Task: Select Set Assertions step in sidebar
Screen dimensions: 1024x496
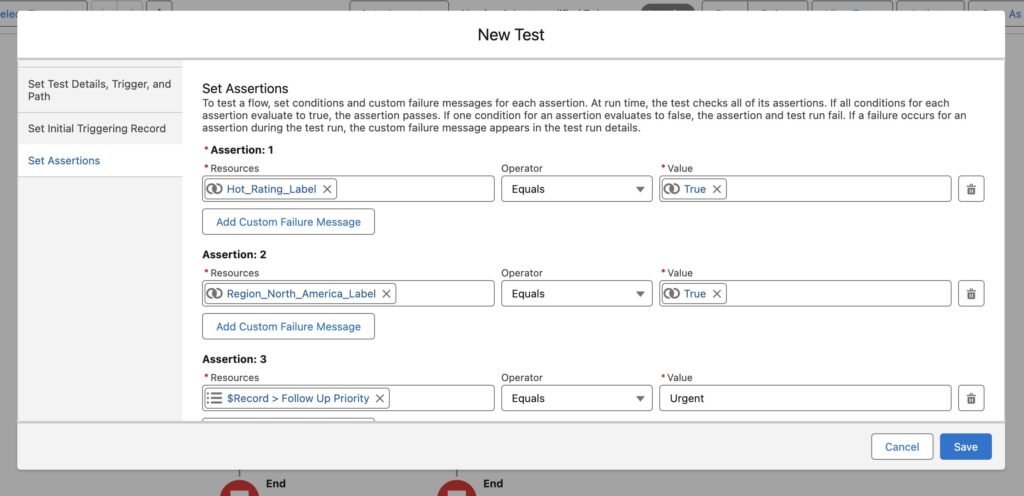Action: pos(64,160)
